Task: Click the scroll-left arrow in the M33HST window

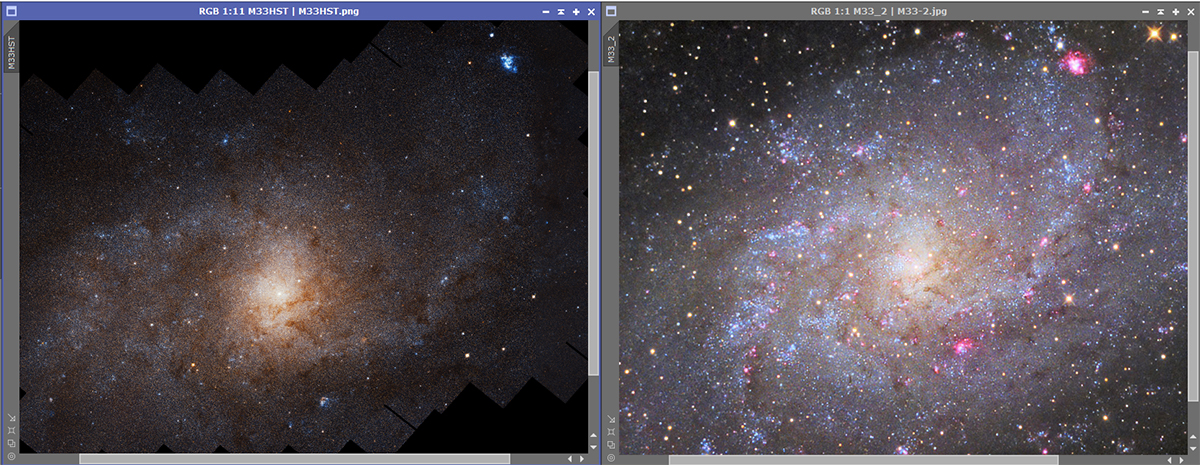Action: click(570, 459)
